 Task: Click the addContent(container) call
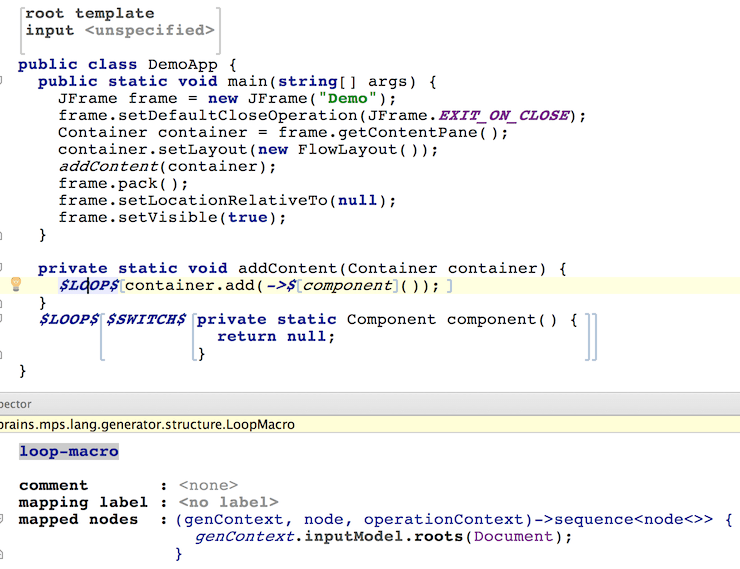pyautogui.click(x=167, y=167)
